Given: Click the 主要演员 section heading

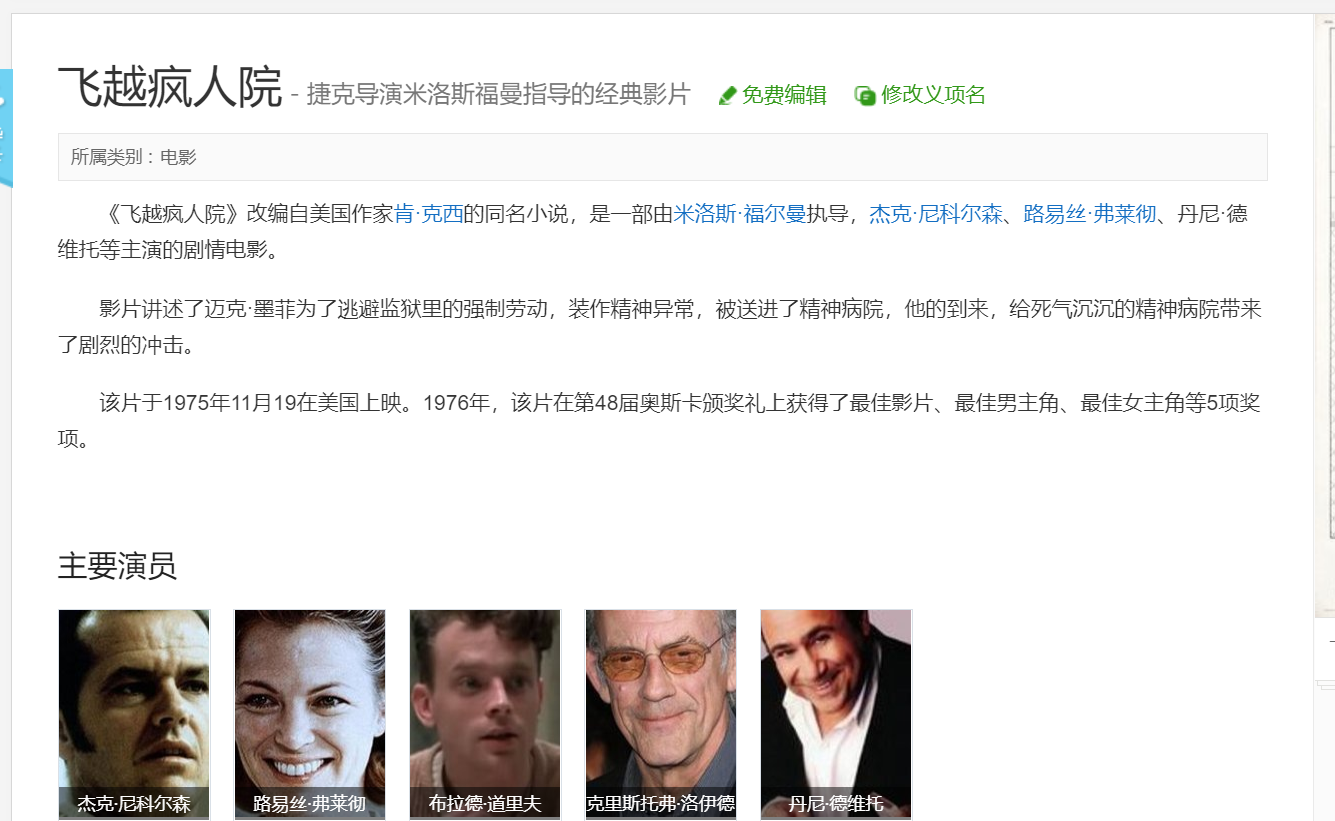Looking at the screenshot, I should [x=117, y=566].
